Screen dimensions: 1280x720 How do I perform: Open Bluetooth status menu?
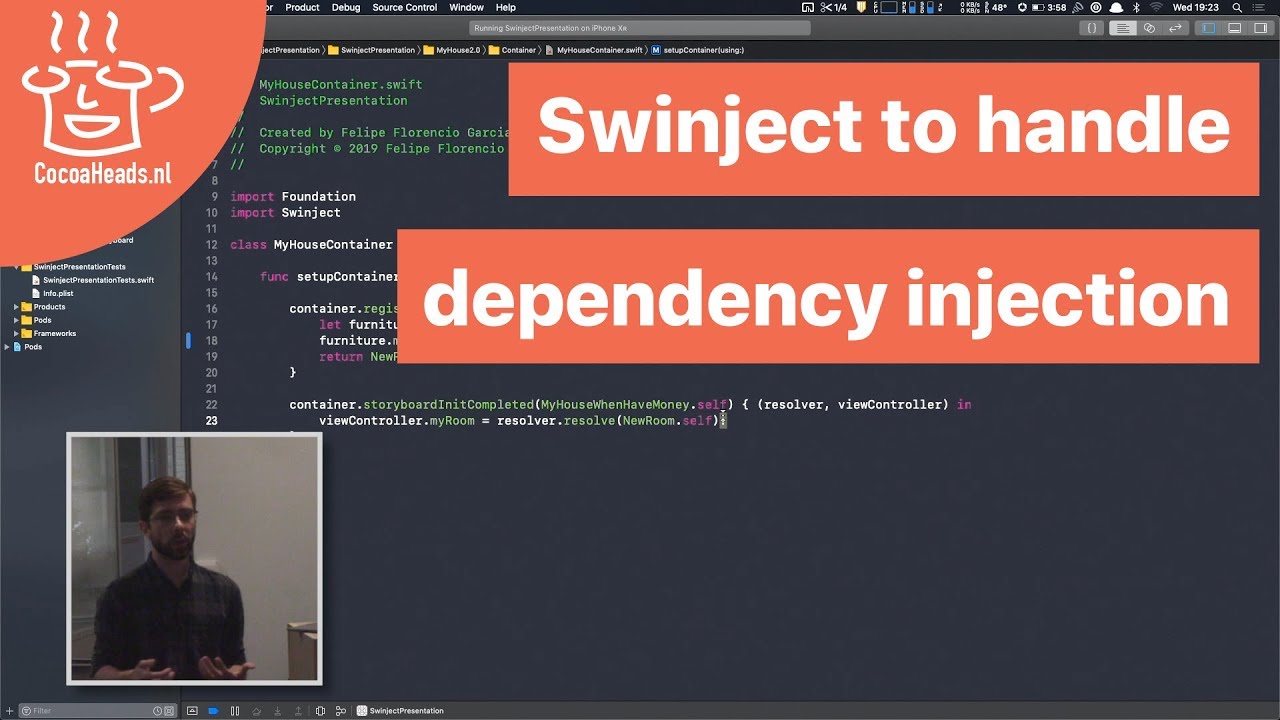(x=1136, y=7)
